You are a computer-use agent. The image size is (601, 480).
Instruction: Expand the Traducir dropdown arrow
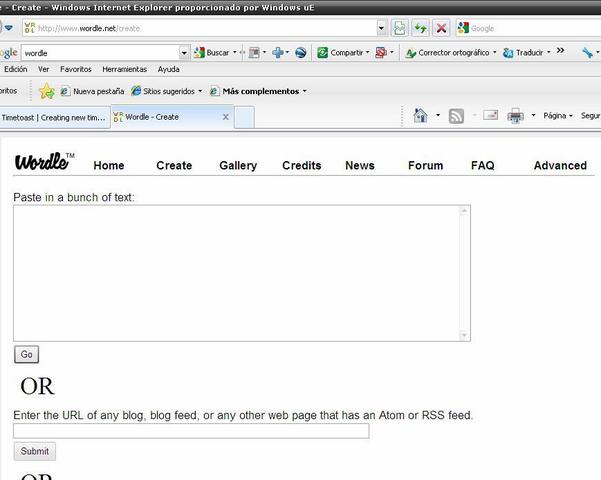coord(548,52)
